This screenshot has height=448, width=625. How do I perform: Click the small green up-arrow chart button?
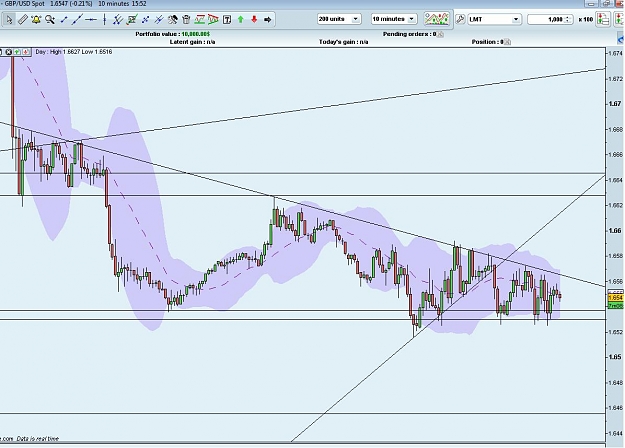click(17, 52)
